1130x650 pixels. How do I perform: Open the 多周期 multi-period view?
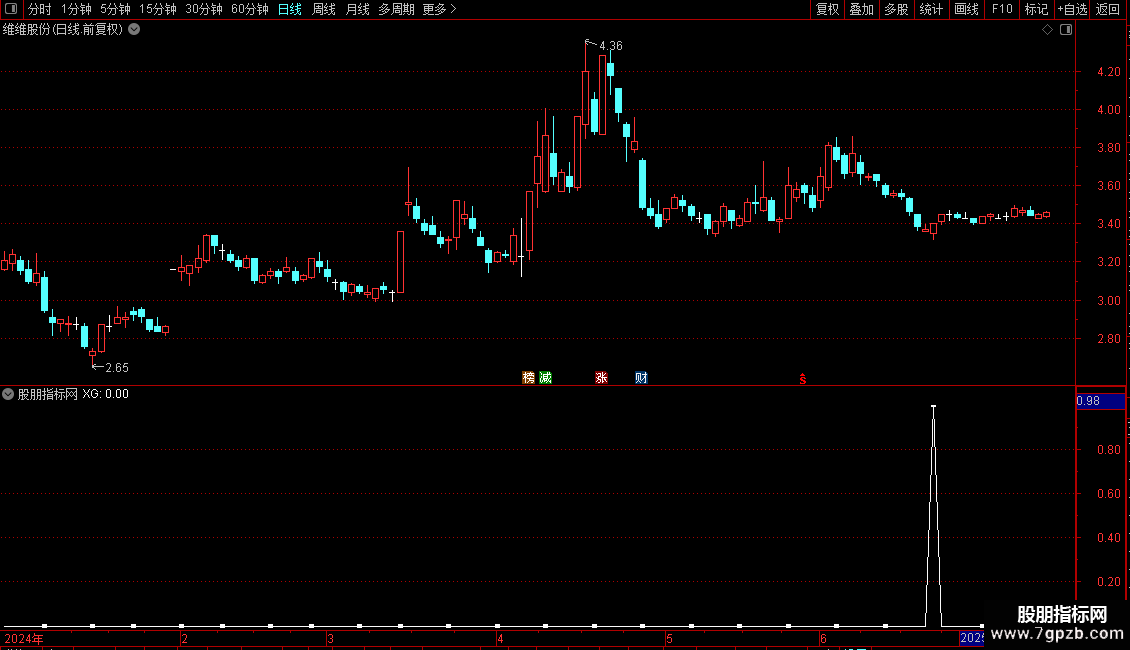(x=396, y=9)
